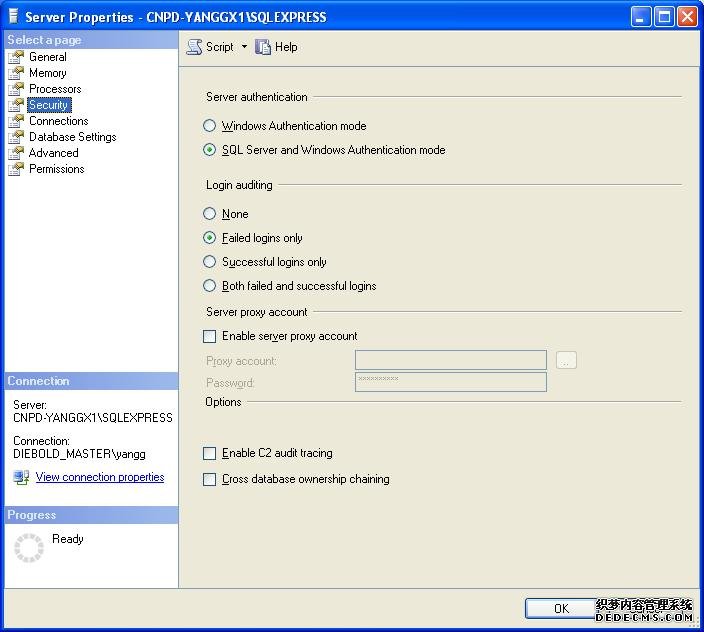The height and width of the screenshot is (632, 704).
Task: Enable server proxy account checkbox
Action: [x=210, y=337]
